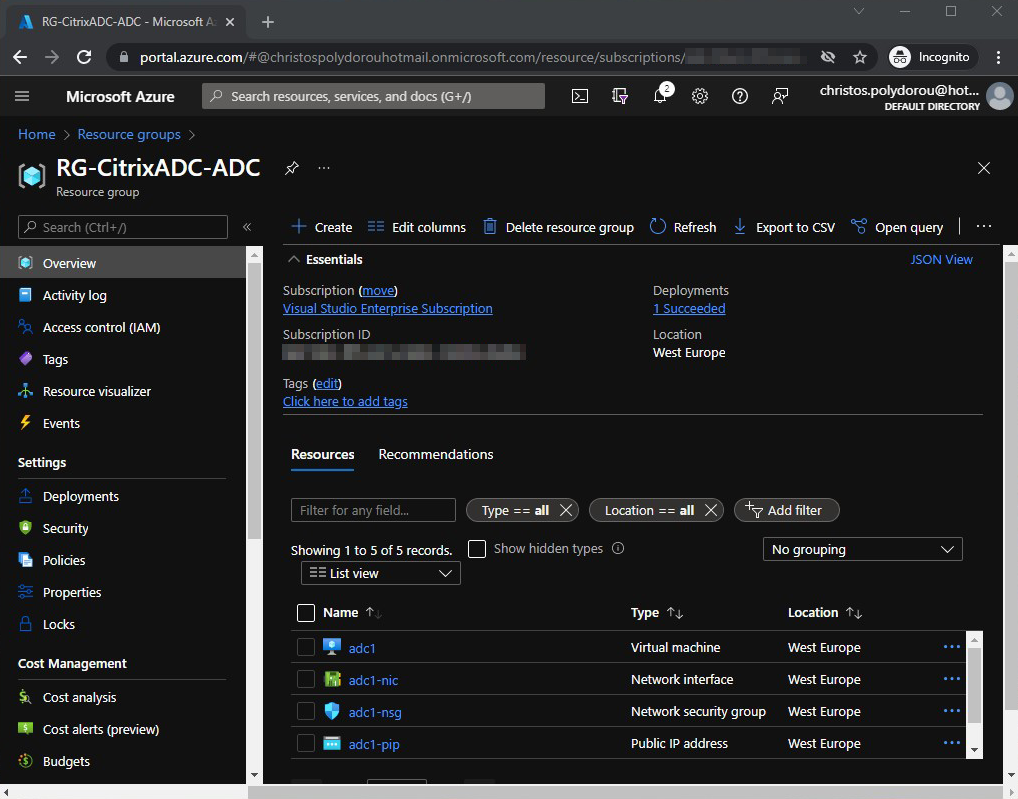This screenshot has height=799, width=1018.
Task: Remove the Location == all filter
Action: [711, 510]
